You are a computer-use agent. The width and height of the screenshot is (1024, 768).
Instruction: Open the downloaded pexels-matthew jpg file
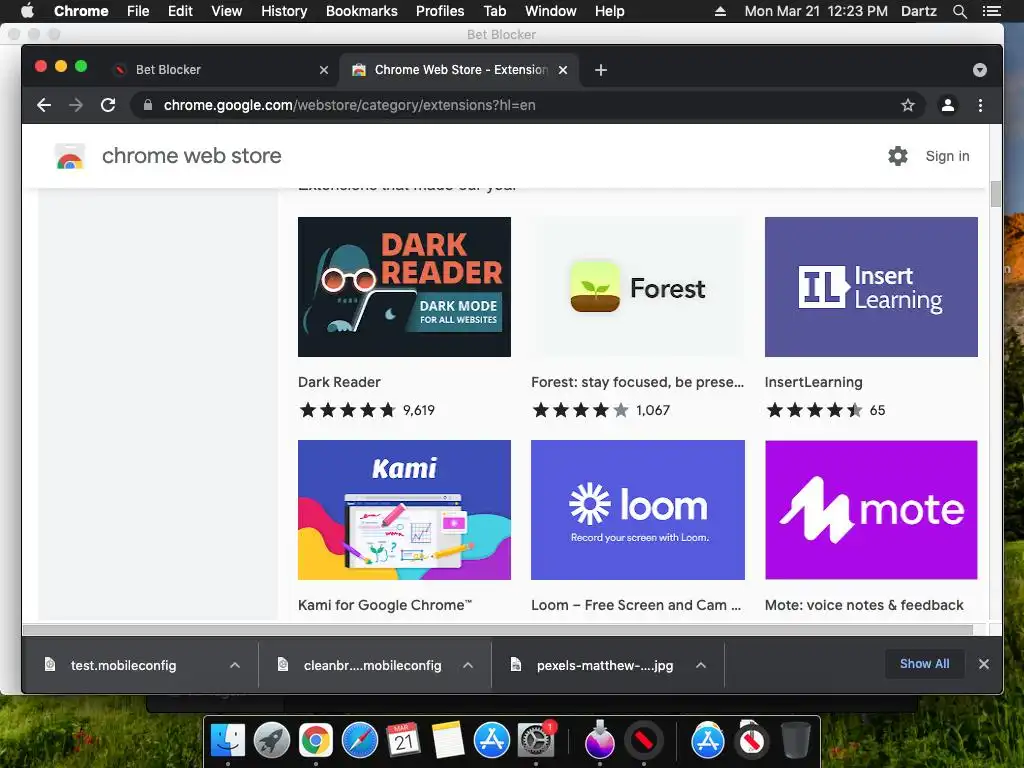pos(605,665)
